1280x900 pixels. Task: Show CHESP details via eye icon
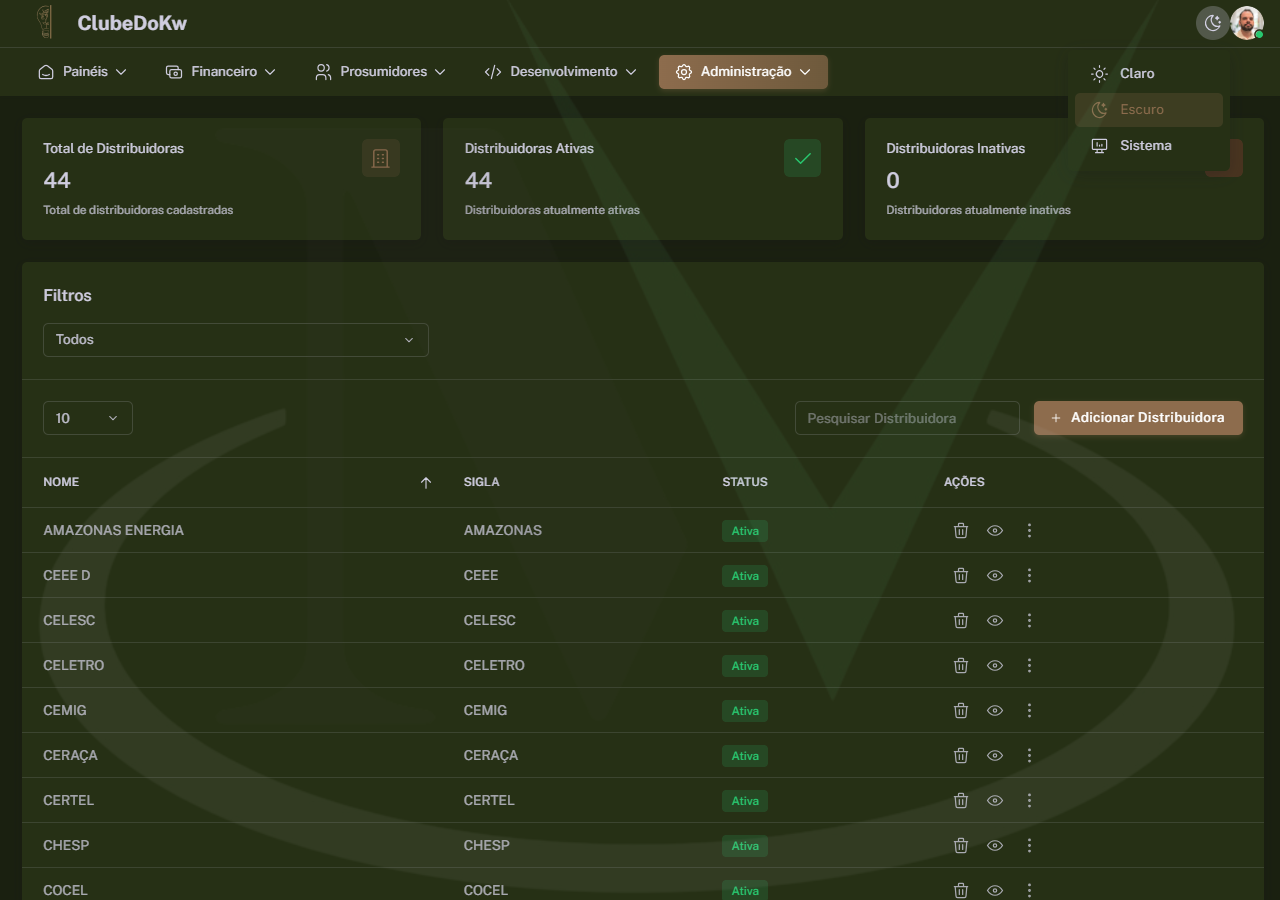[x=994, y=846]
